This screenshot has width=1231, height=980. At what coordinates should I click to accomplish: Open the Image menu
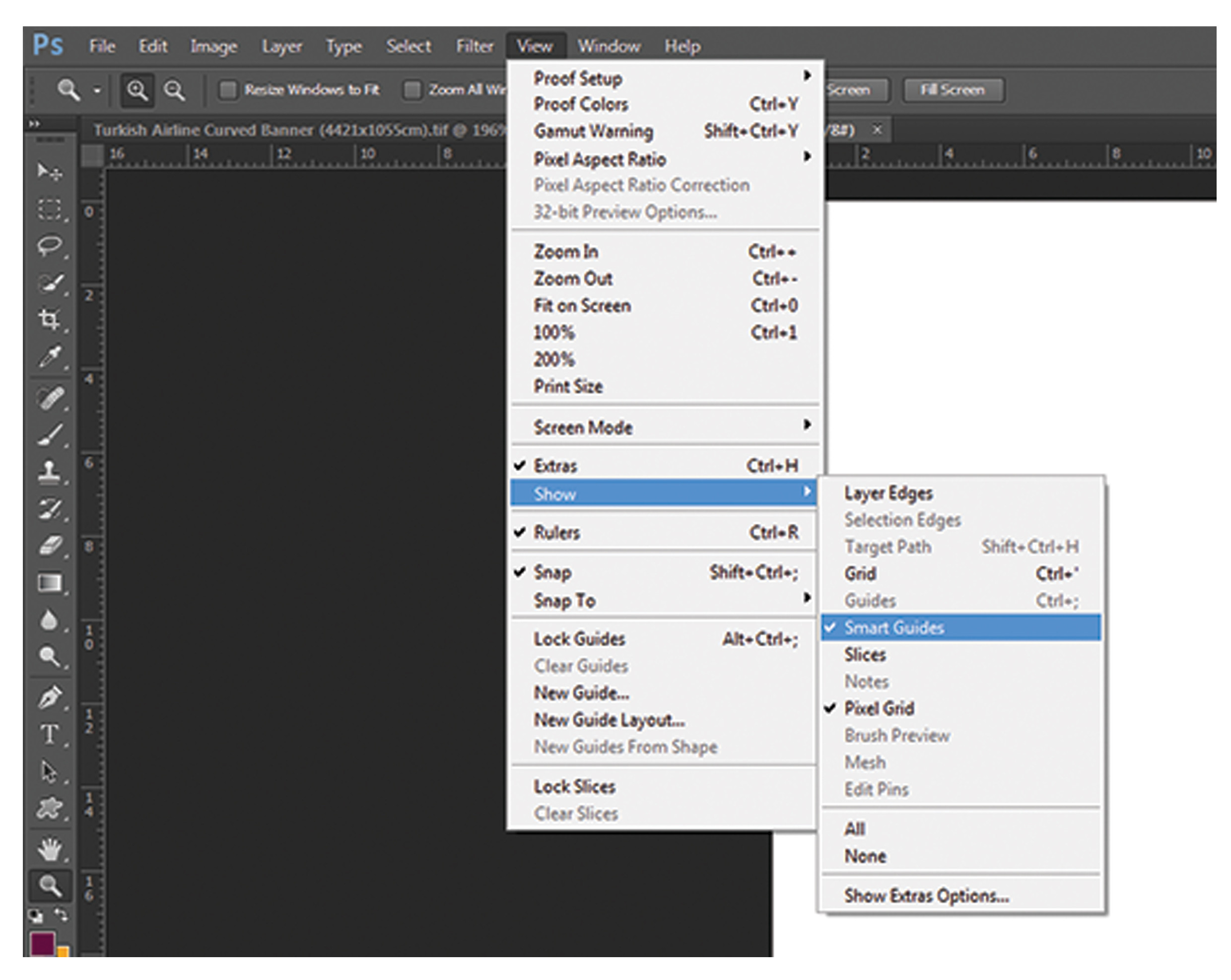click(x=214, y=46)
